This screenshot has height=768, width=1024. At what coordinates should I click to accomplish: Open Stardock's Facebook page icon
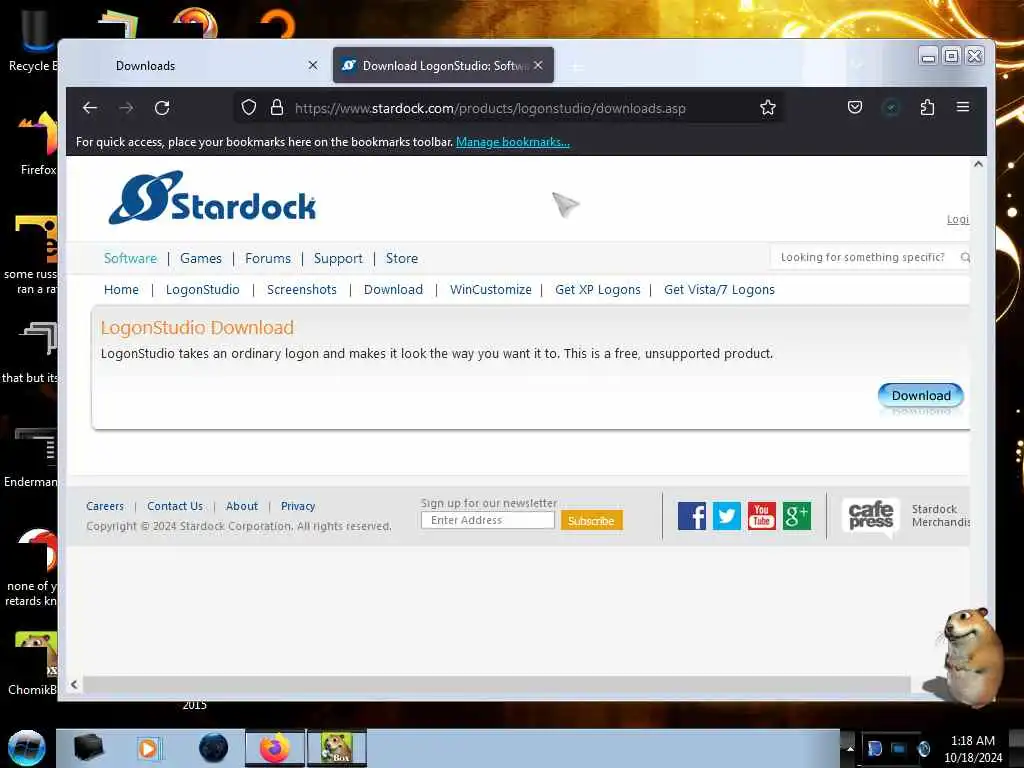(x=692, y=515)
